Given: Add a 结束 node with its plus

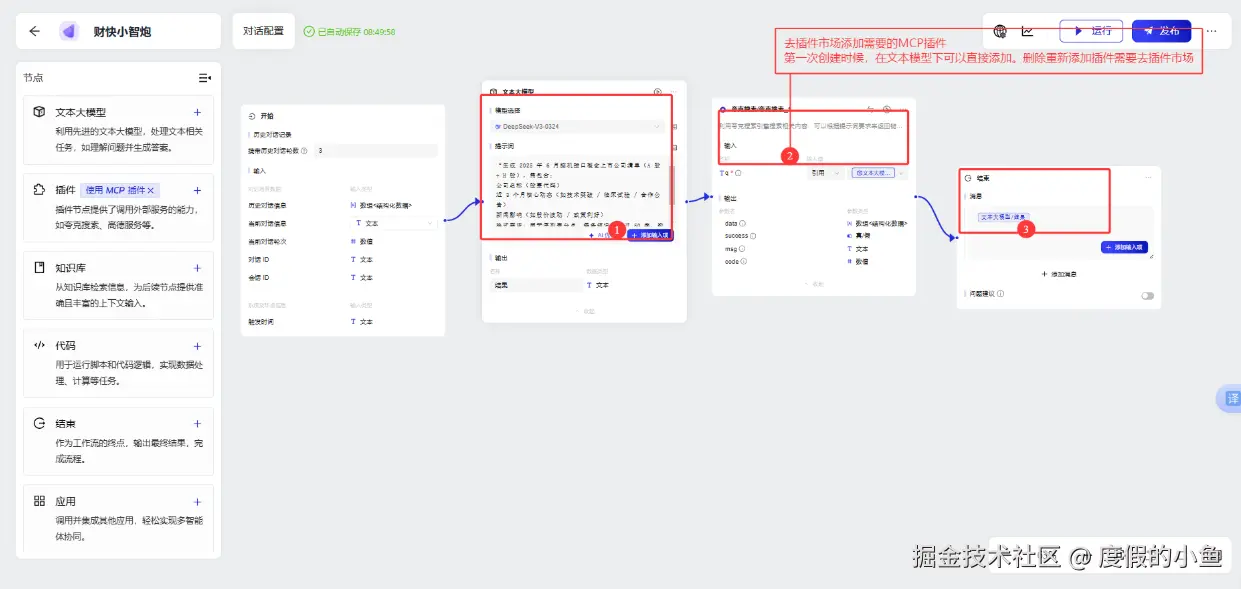Looking at the screenshot, I should (197, 423).
